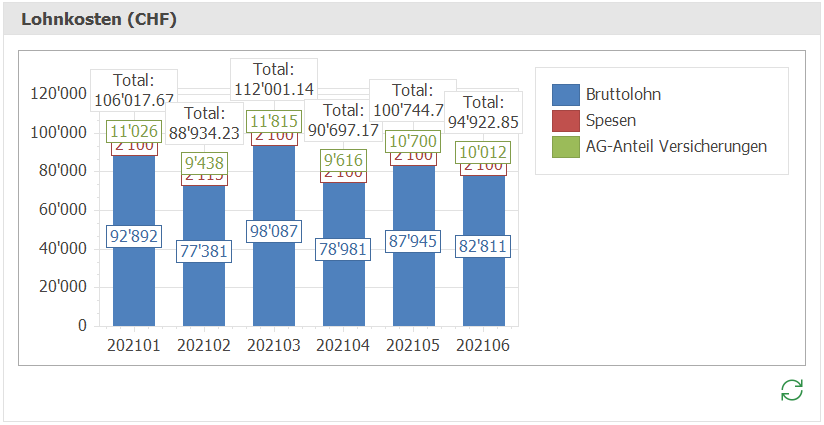Click the Total 88'934.23 label
Screen dimensions: 824x425
pyautogui.click(x=204, y=123)
